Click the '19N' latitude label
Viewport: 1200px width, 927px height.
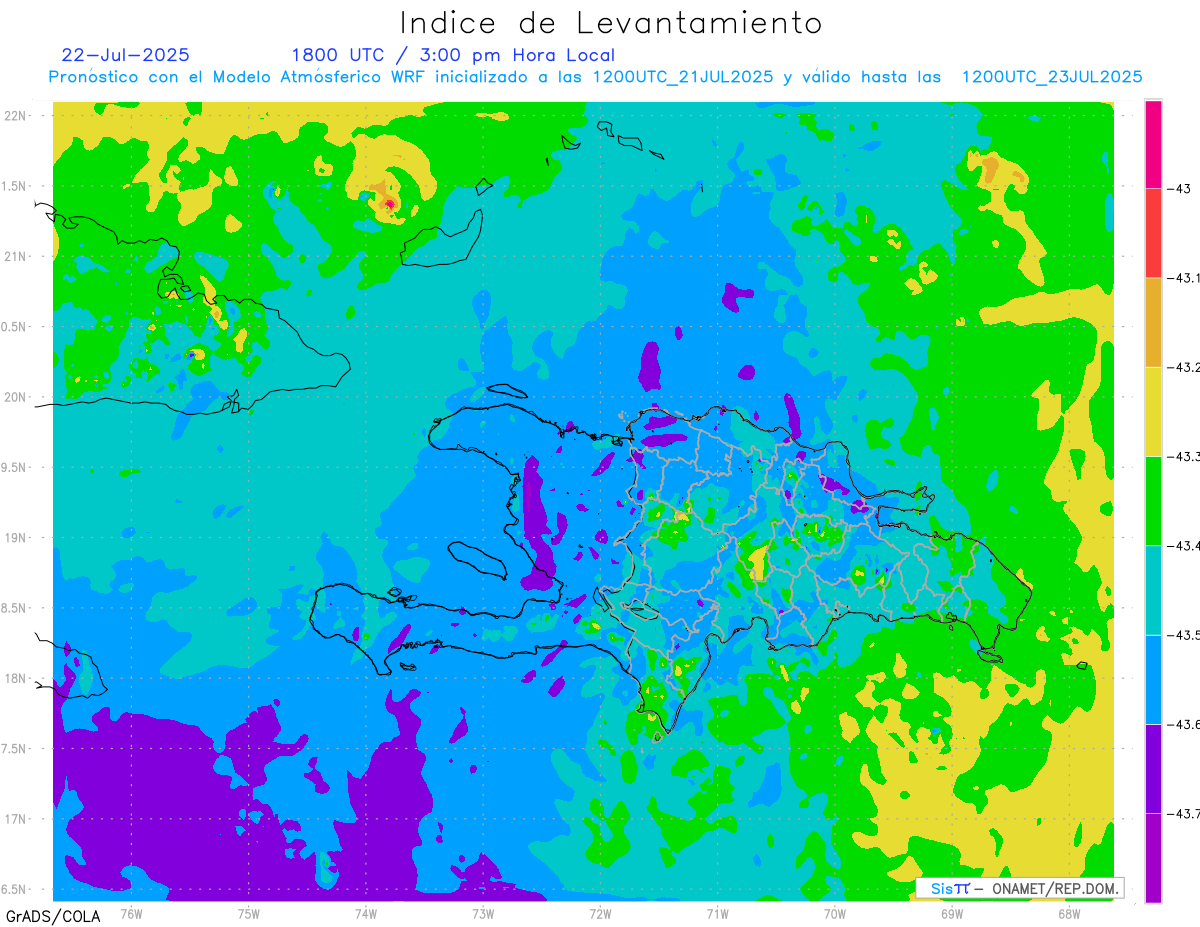pyautogui.click(x=15, y=537)
